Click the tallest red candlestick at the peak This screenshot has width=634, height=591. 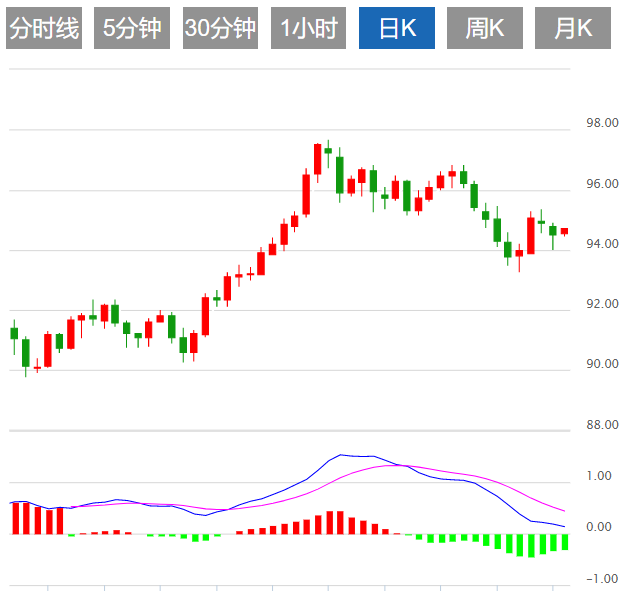[318, 159]
